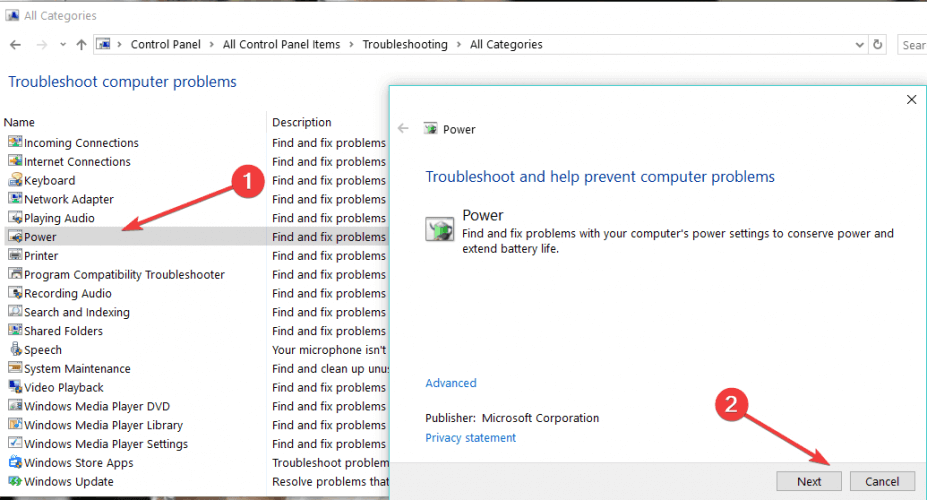Click the Windows Media Player Settings icon
This screenshot has width=927, height=500.
click(15, 443)
